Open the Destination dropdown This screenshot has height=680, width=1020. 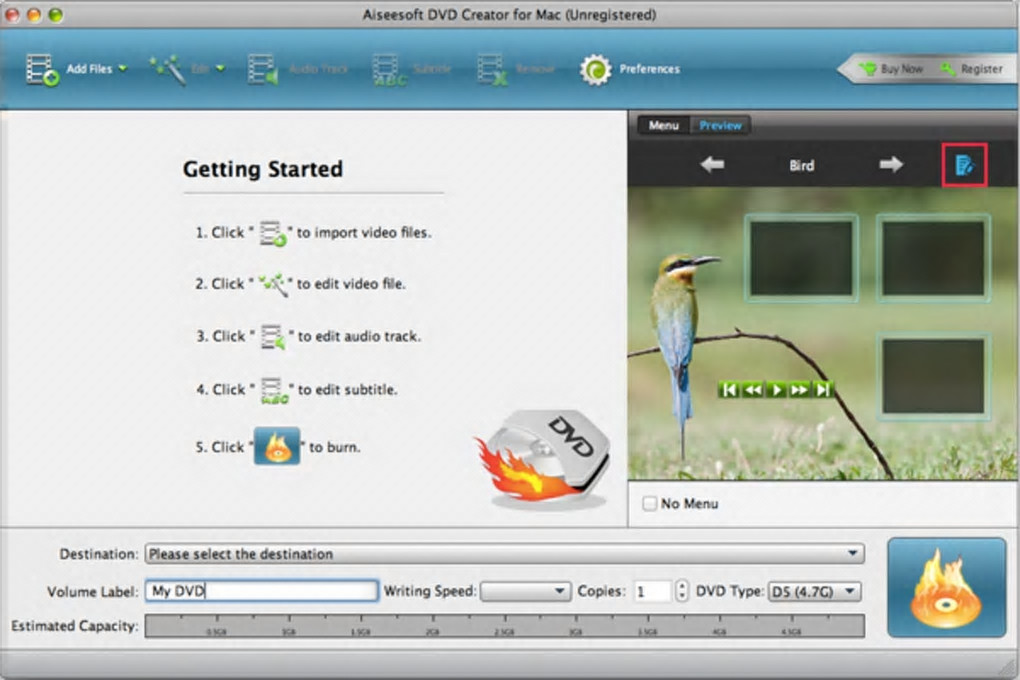point(504,554)
